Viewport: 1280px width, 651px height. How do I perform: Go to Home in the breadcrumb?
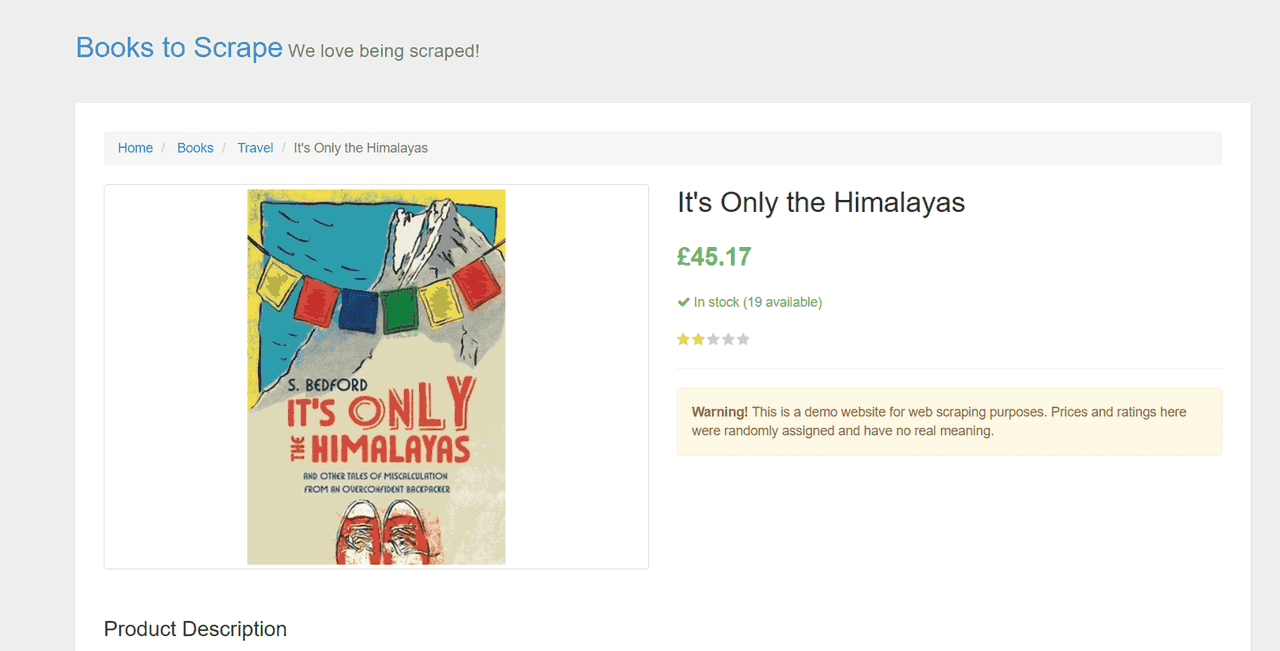click(135, 148)
